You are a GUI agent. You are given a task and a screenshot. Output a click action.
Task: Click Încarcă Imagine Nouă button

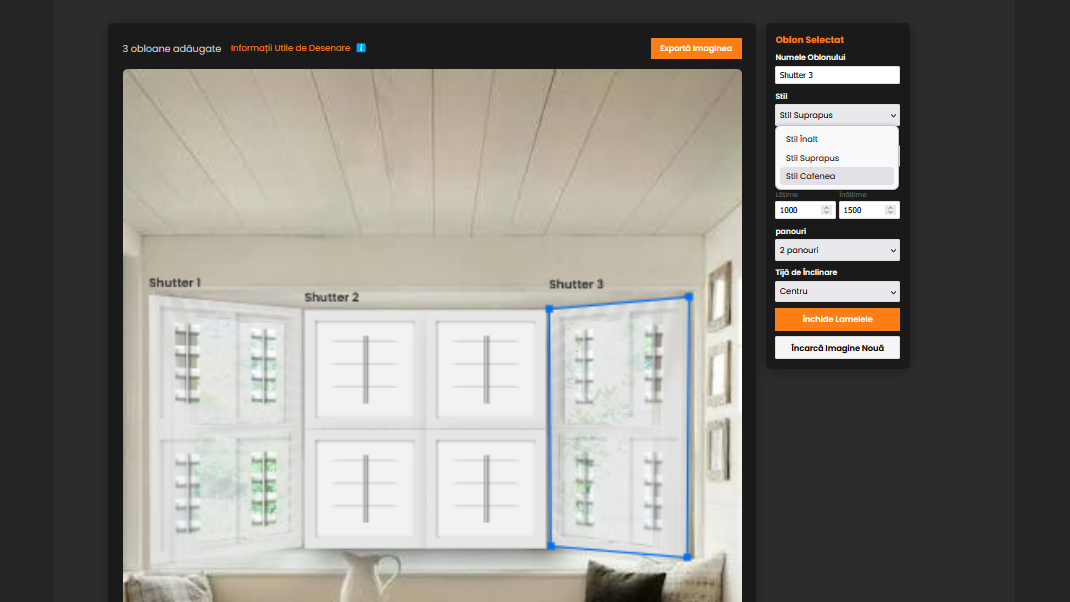pyautogui.click(x=837, y=348)
